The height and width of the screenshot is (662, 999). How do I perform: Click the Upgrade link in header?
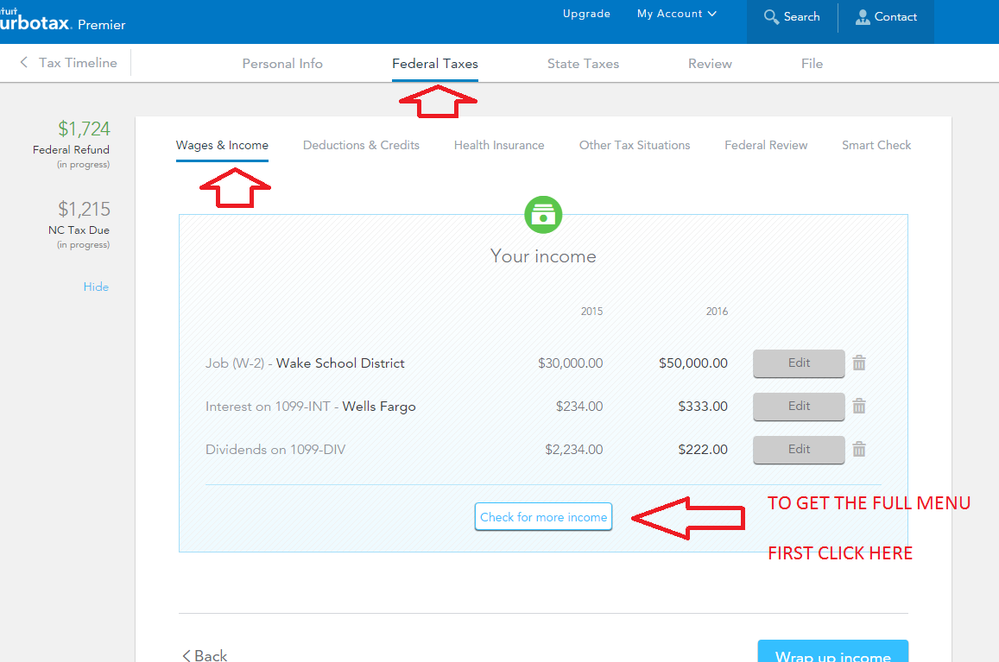(586, 14)
